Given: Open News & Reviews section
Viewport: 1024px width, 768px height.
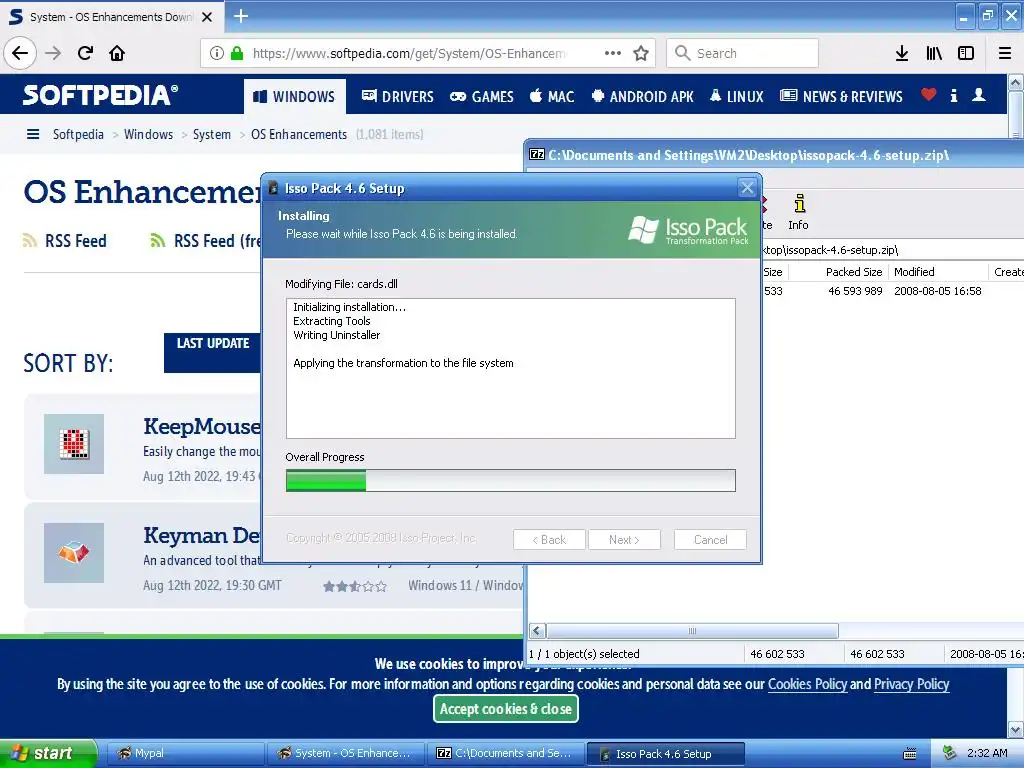Looking at the screenshot, I should click(842, 97).
